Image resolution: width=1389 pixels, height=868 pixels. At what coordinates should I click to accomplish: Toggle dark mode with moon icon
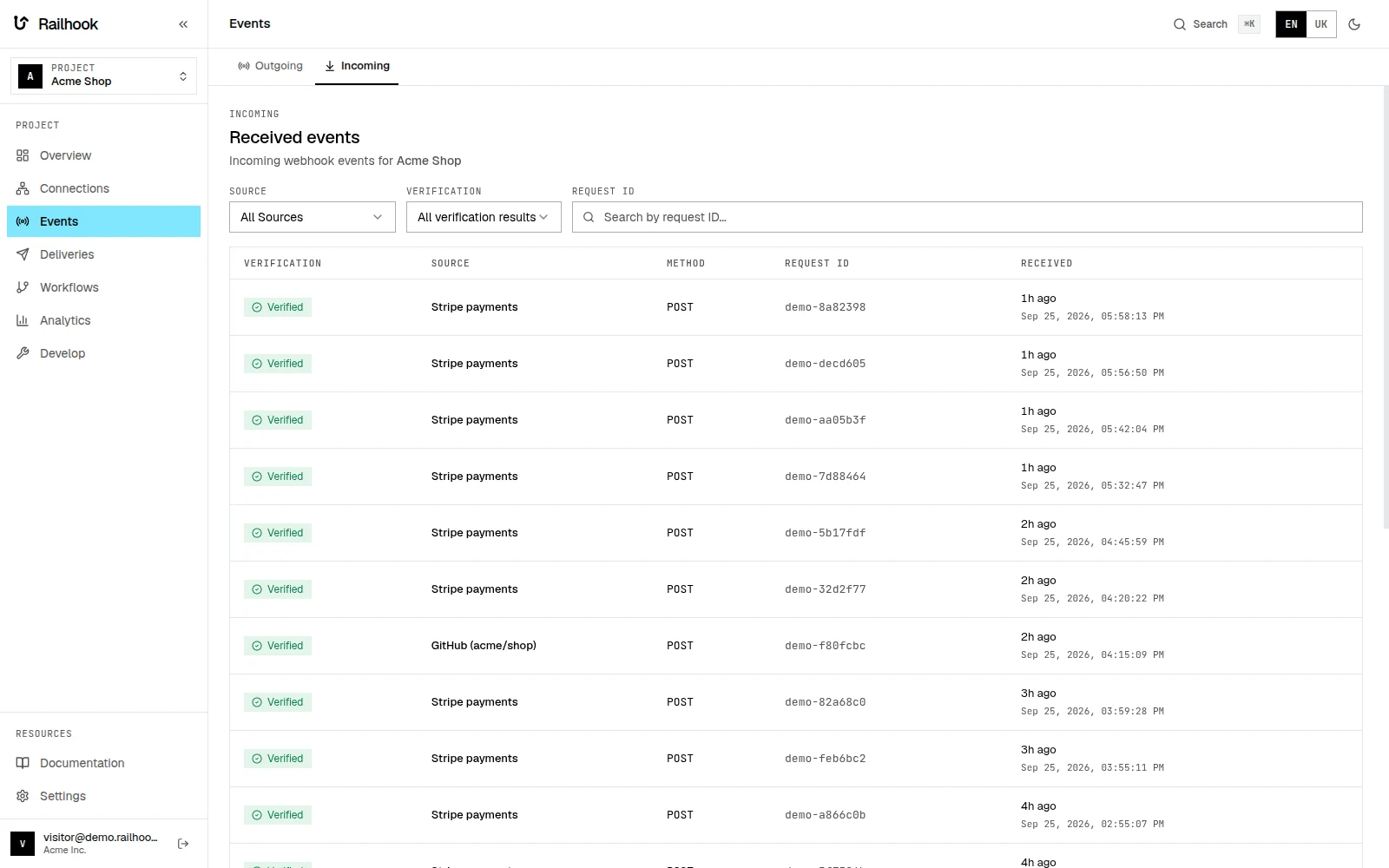tap(1354, 24)
